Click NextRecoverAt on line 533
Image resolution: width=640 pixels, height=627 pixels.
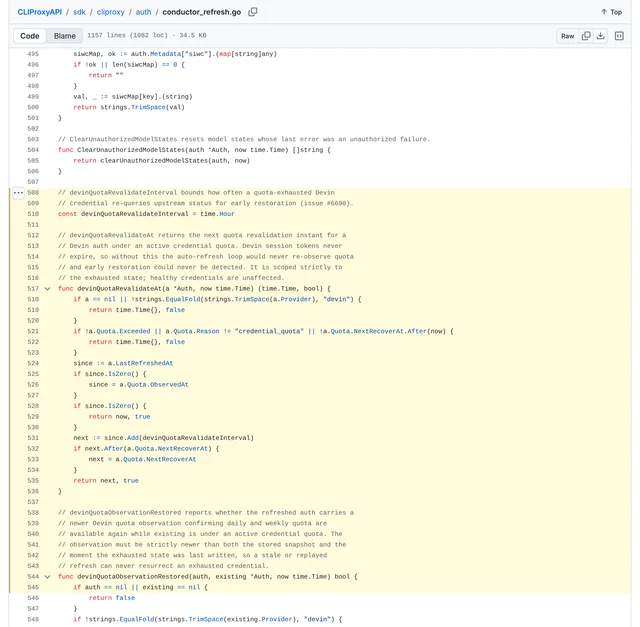point(171,459)
